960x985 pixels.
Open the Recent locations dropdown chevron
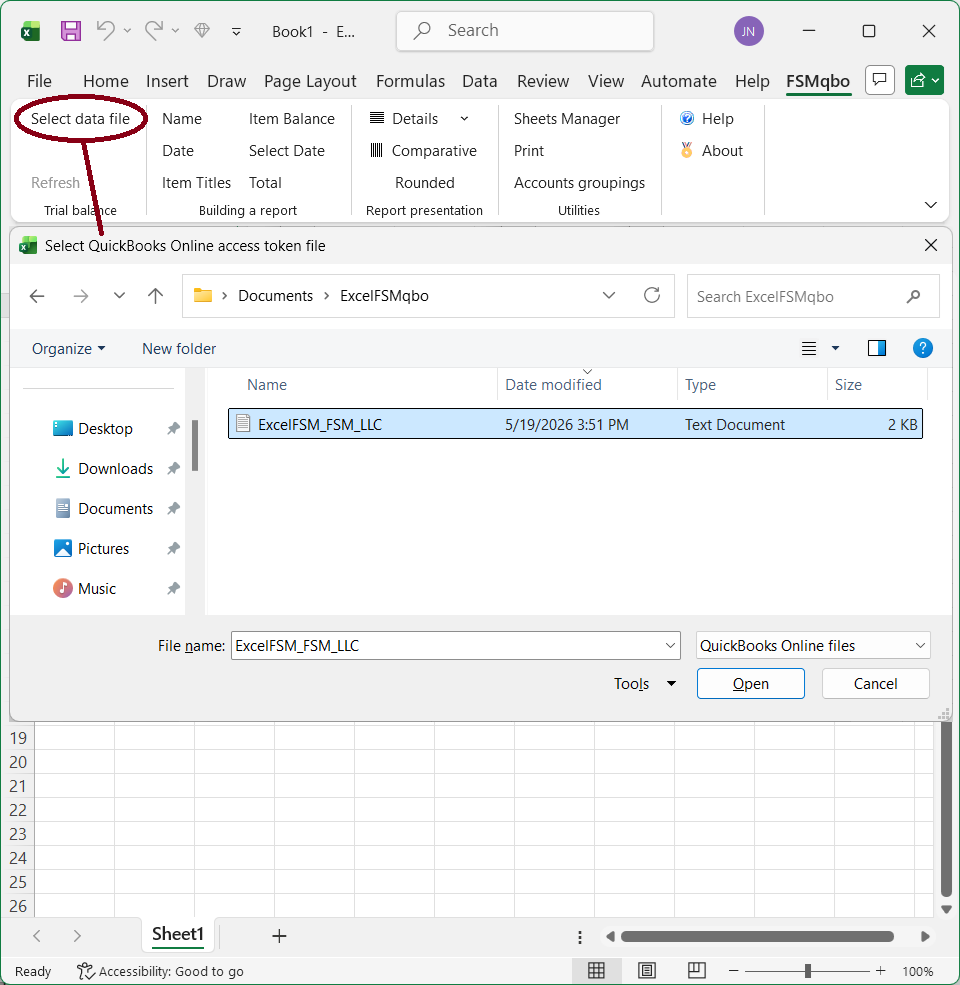(x=119, y=295)
